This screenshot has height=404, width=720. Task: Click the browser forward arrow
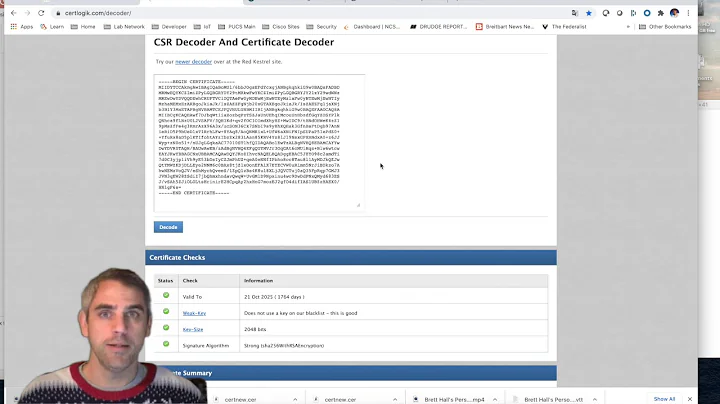click(28, 13)
